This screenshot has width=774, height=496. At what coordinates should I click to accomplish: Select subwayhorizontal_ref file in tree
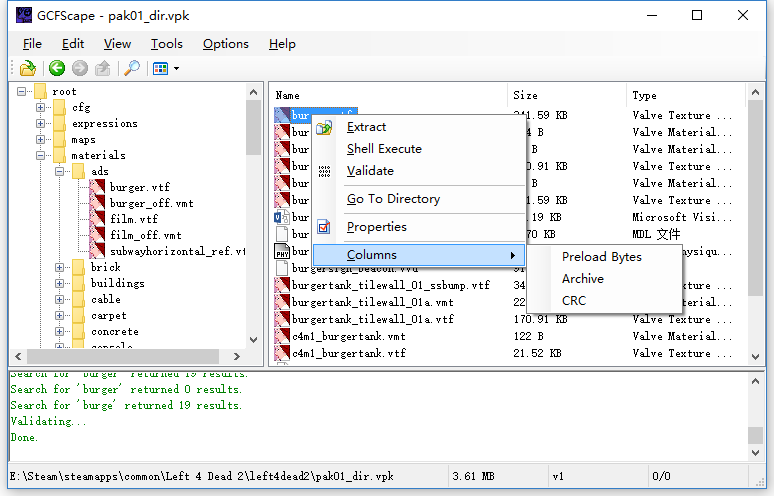click(x=177, y=251)
